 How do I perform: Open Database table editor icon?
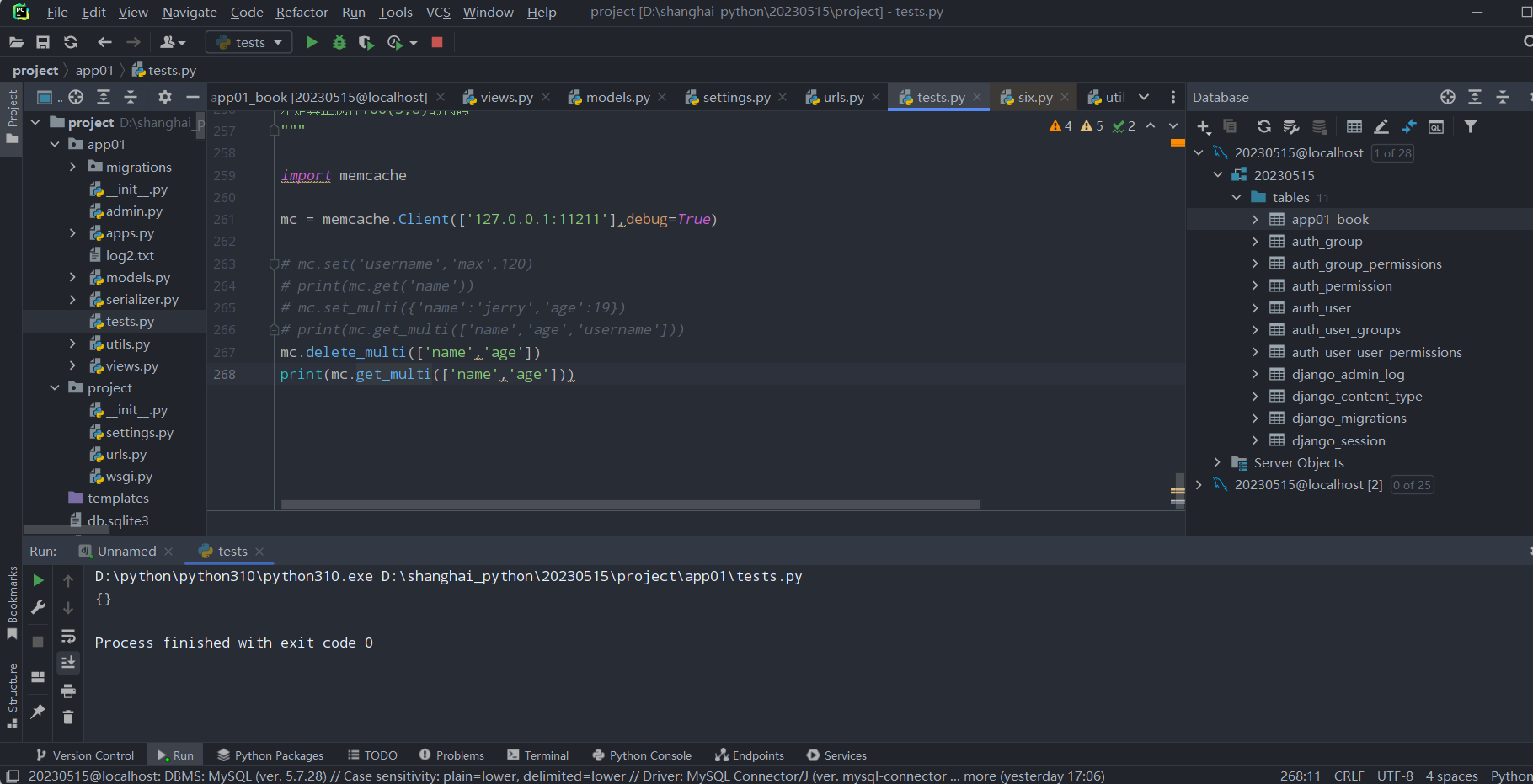(1354, 126)
